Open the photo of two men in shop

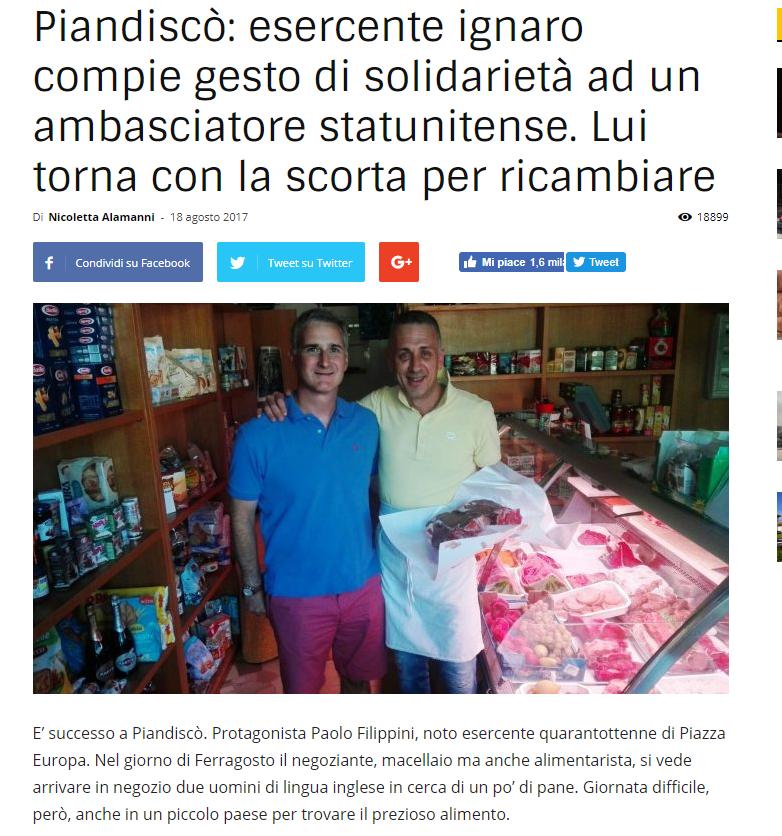(x=381, y=498)
